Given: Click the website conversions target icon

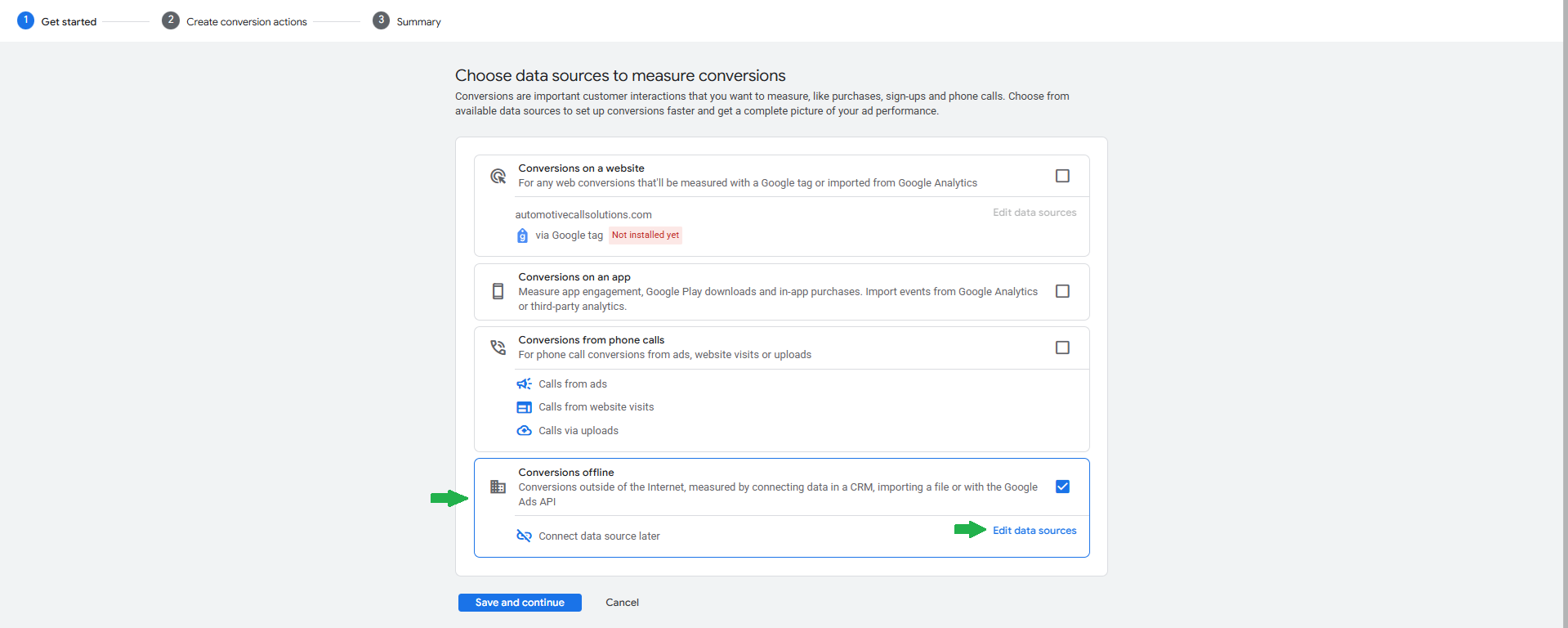Looking at the screenshot, I should [x=498, y=176].
